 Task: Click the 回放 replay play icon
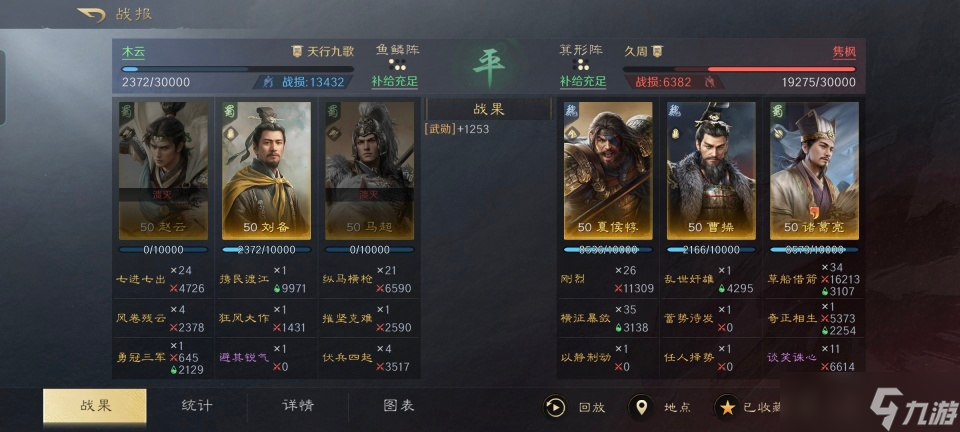click(555, 407)
